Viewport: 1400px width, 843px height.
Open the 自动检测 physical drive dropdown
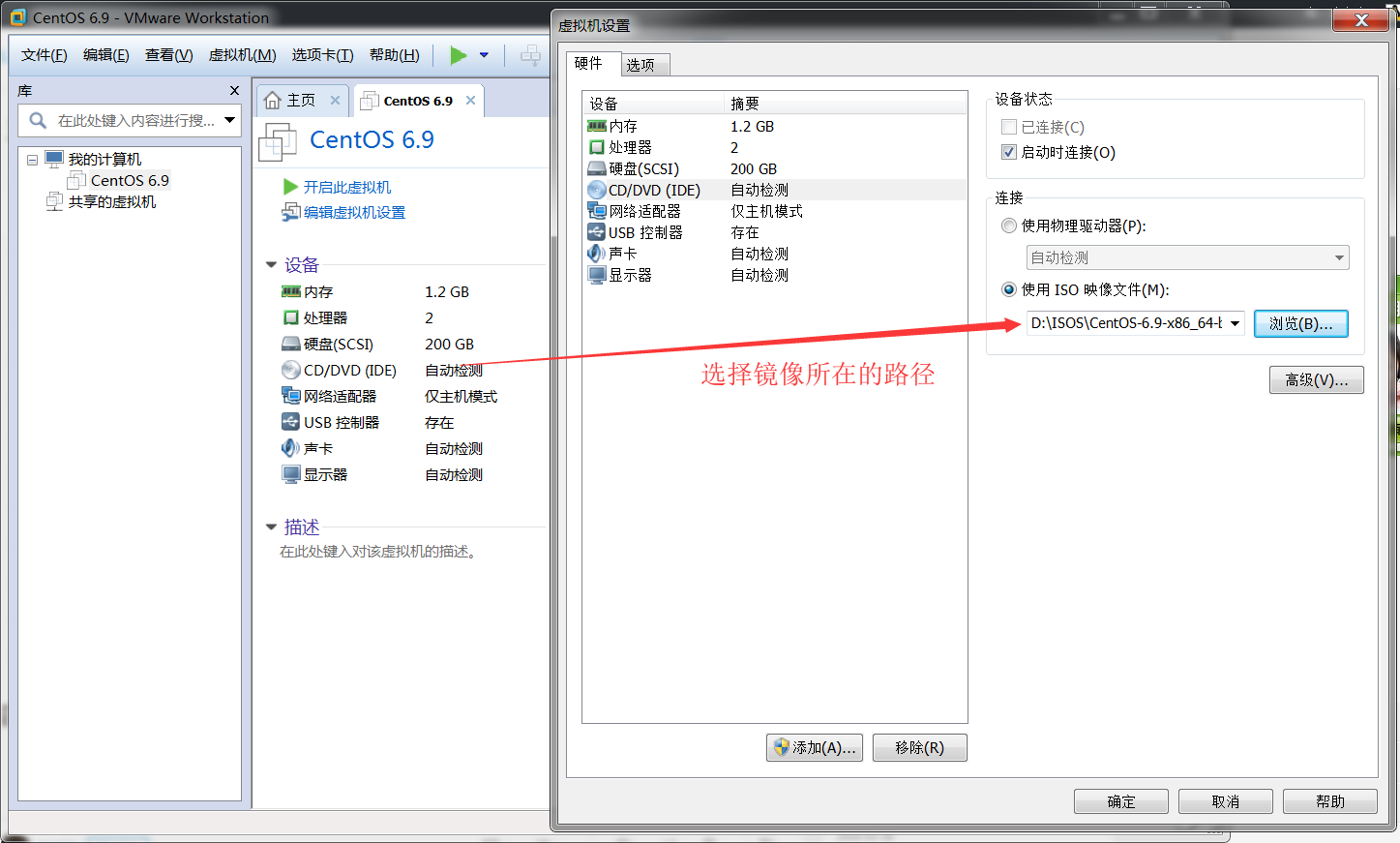point(1187,257)
